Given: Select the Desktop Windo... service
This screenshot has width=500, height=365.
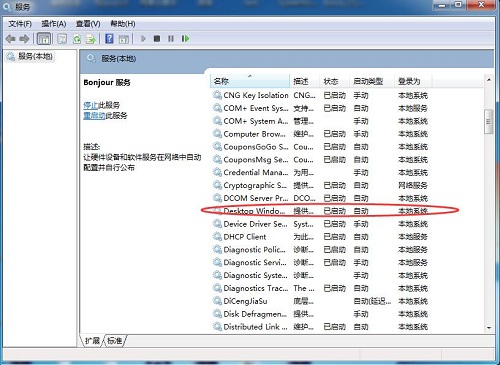Looking at the screenshot, I should tap(320, 211).
